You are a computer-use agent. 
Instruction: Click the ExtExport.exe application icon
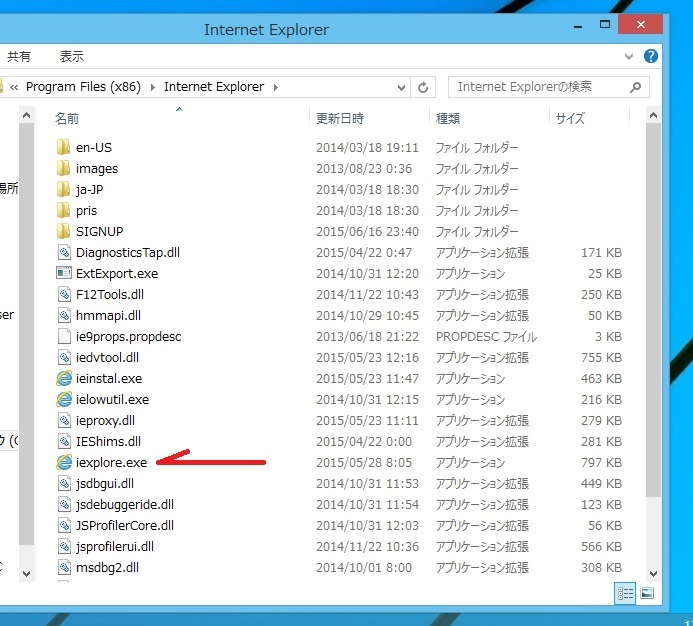pos(64,273)
